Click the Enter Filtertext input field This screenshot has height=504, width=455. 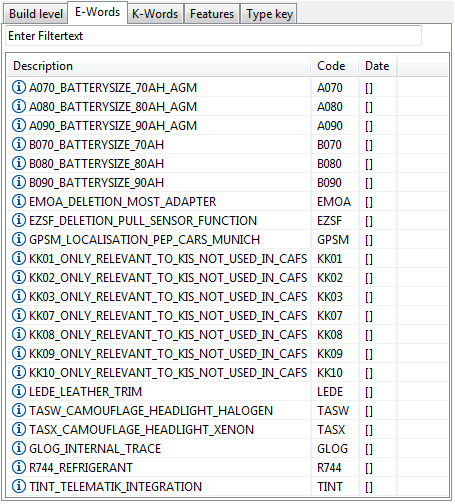click(213, 36)
